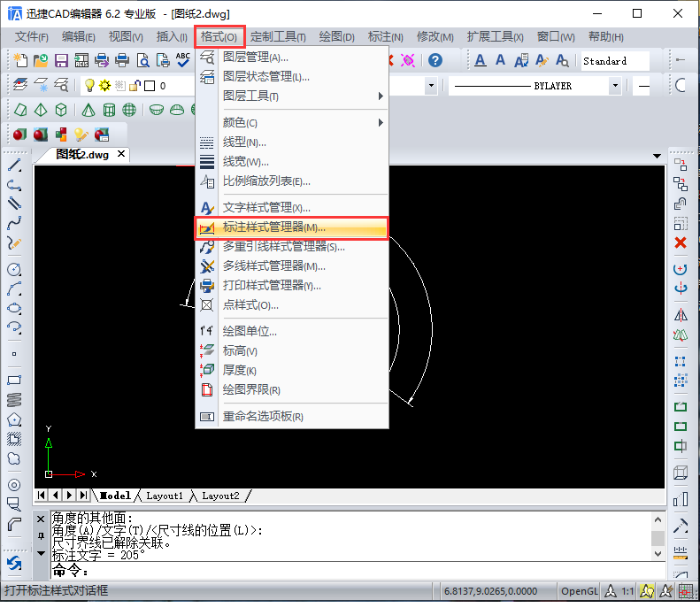The height and width of the screenshot is (602, 700).
Task: Click the Undo arrow icon at bottom left
Action: (14, 564)
